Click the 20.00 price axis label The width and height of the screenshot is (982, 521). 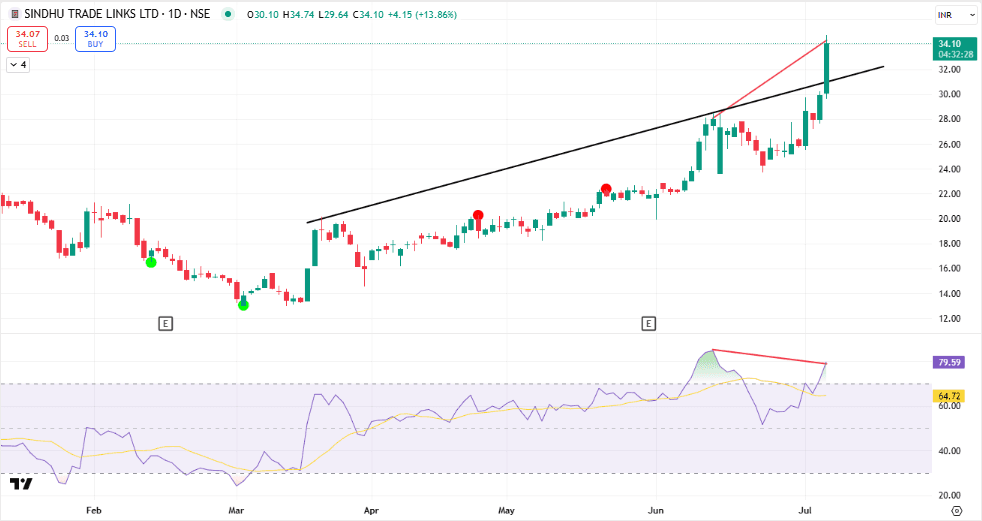[950, 219]
